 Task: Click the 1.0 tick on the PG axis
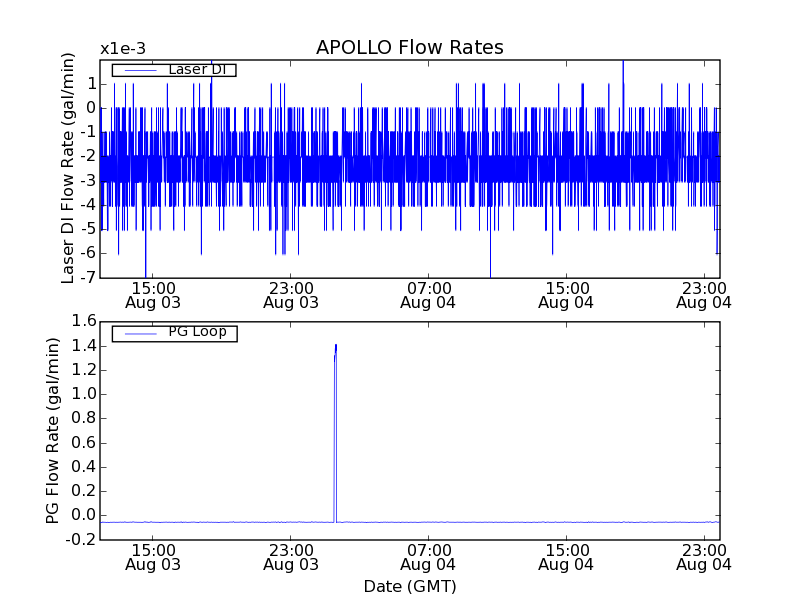pyautogui.click(x=82, y=394)
